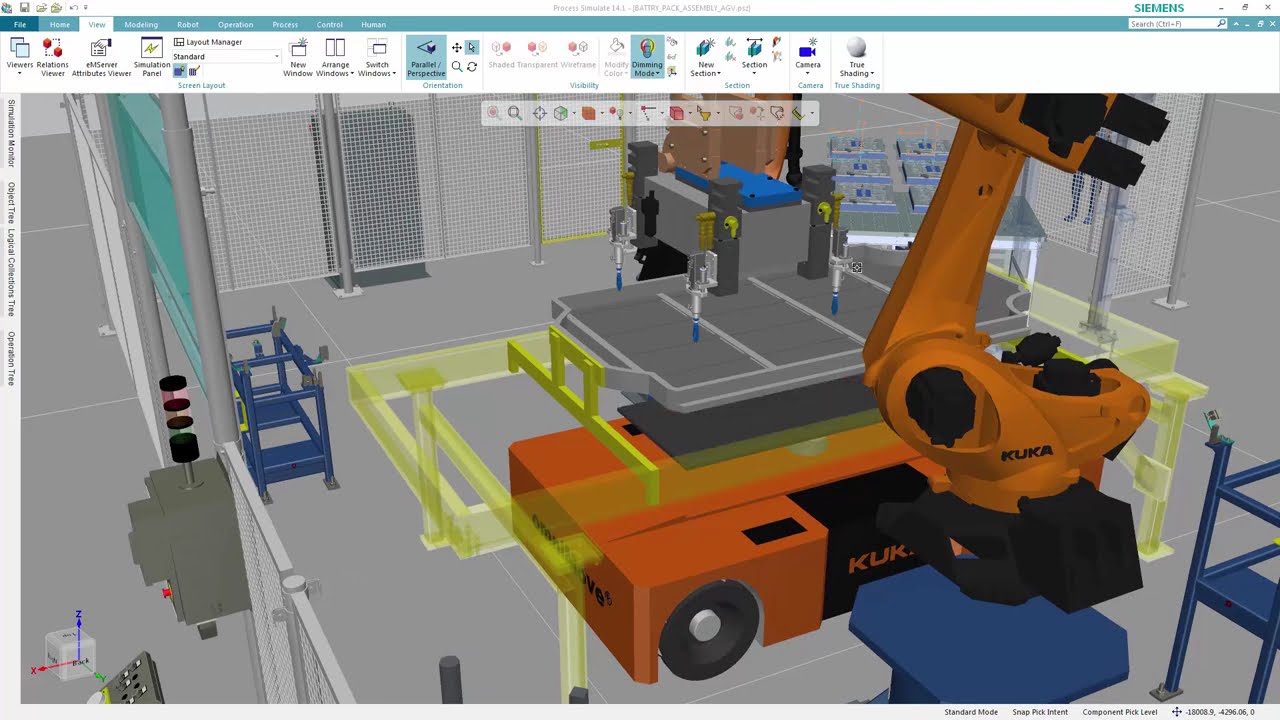Click the Layout Manager button
This screenshot has width=1280, height=720.
pyautogui.click(x=208, y=42)
